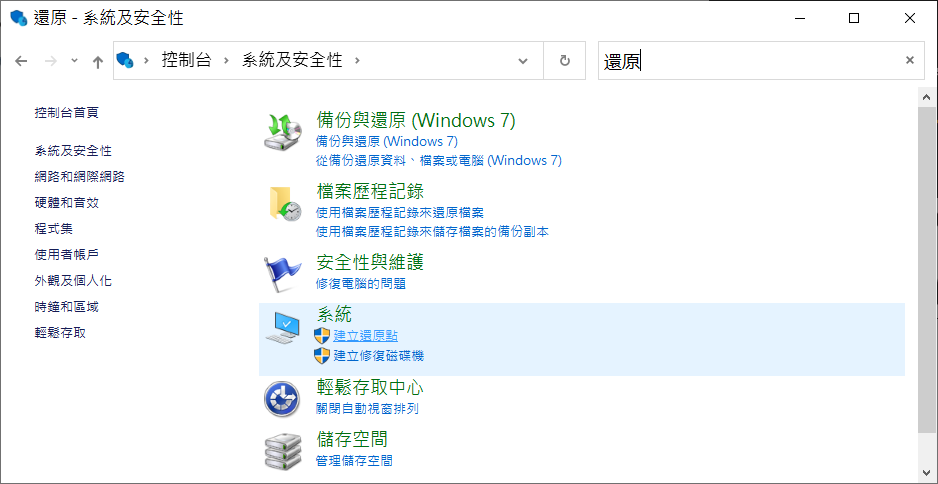Viewport: 938px width, 484px height.
Task: Open 硬體和音效 category
Action: click(67, 203)
